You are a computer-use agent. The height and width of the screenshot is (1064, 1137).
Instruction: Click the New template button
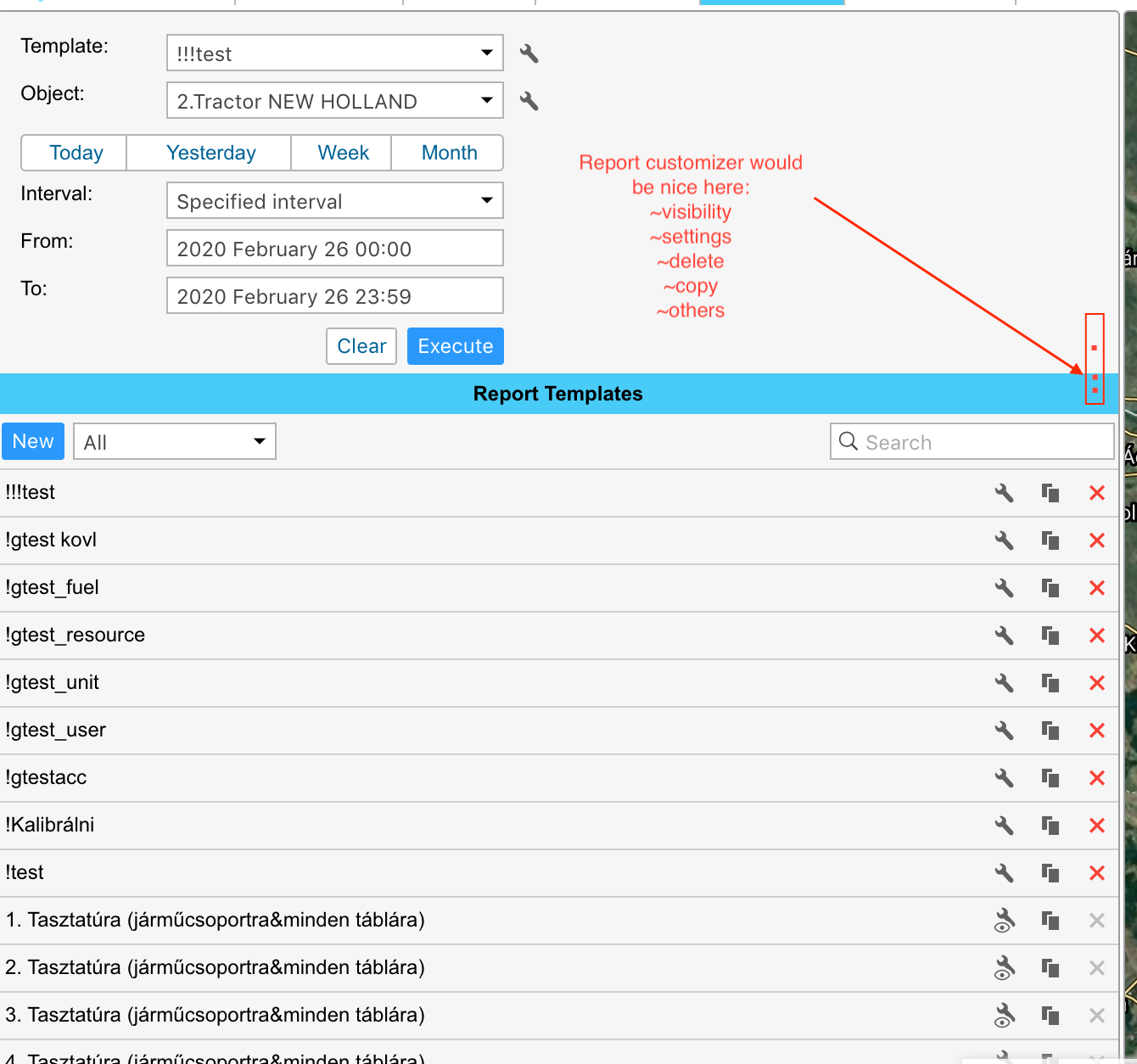(33, 441)
